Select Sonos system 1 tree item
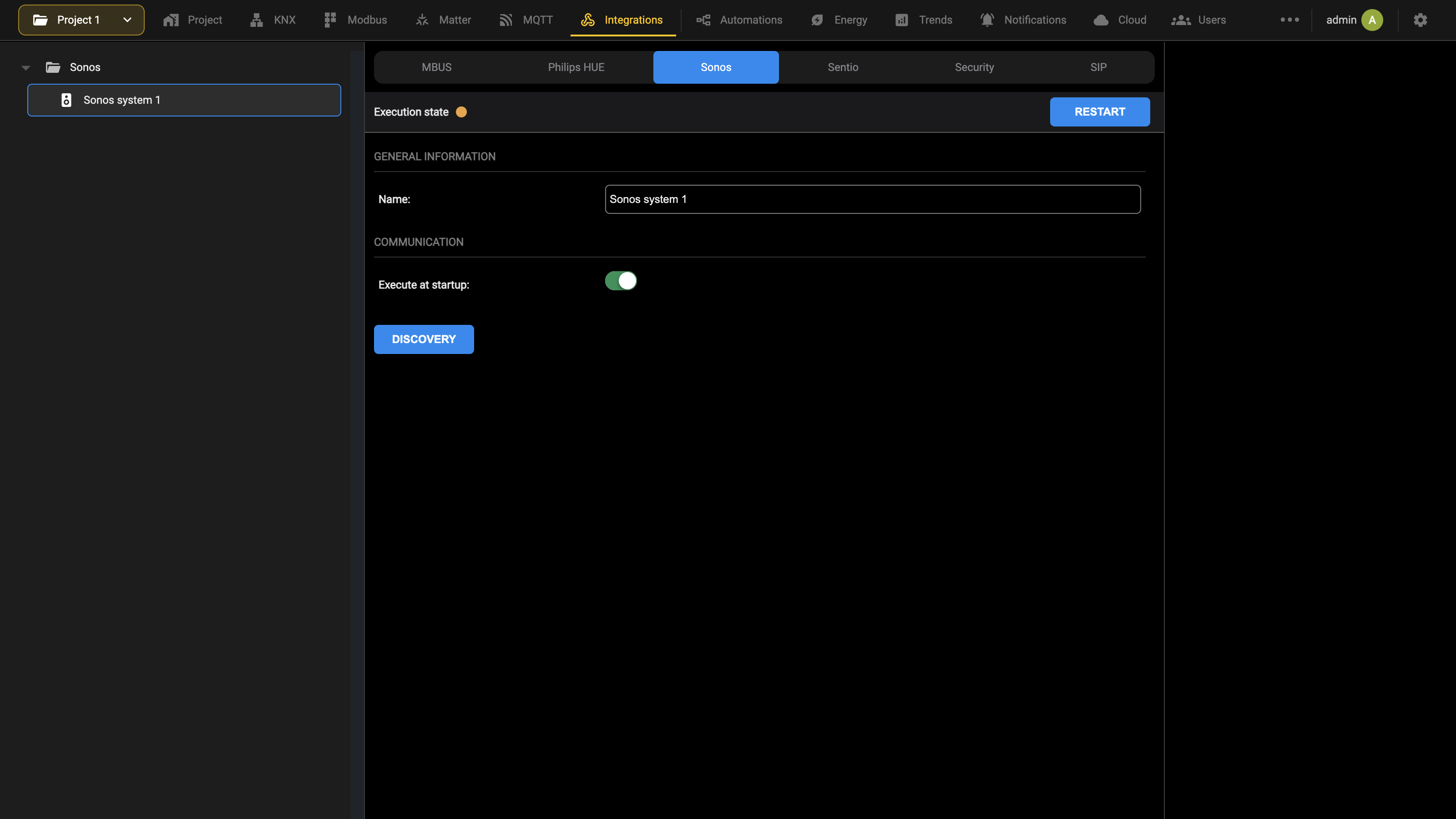 (184, 100)
